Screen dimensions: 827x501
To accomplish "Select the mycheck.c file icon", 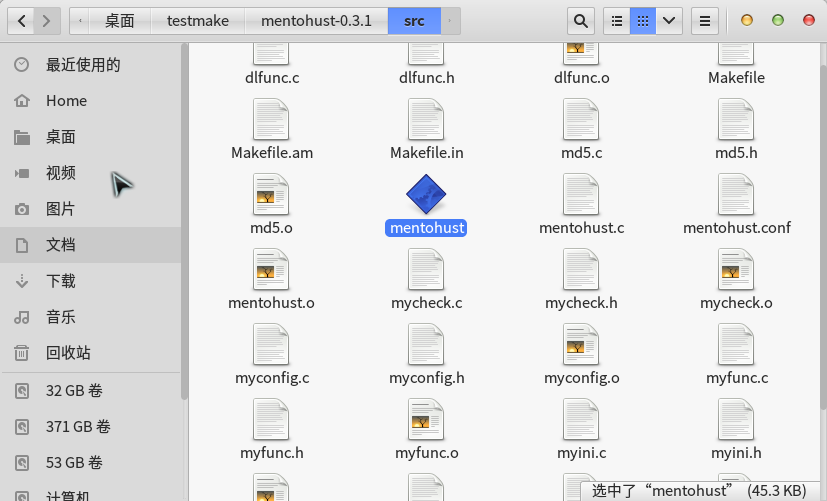I will pos(426,269).
